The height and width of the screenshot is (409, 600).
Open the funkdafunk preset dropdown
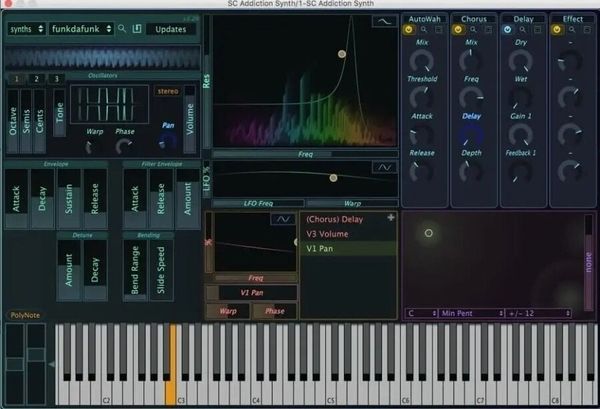point(81,29)
